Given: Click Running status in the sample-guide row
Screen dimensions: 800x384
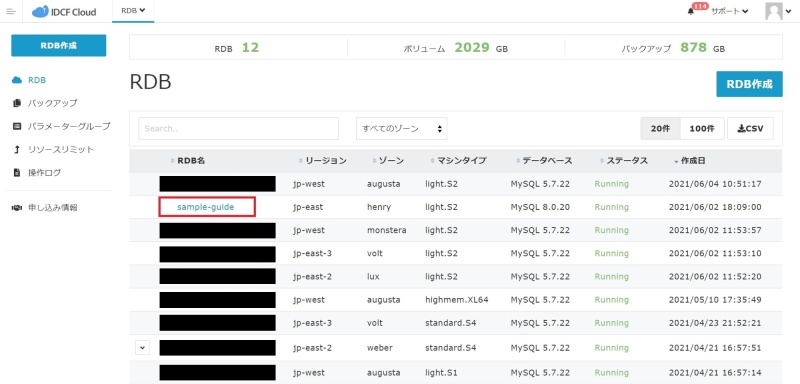Looking at the screenshot, I should point(612,207).
